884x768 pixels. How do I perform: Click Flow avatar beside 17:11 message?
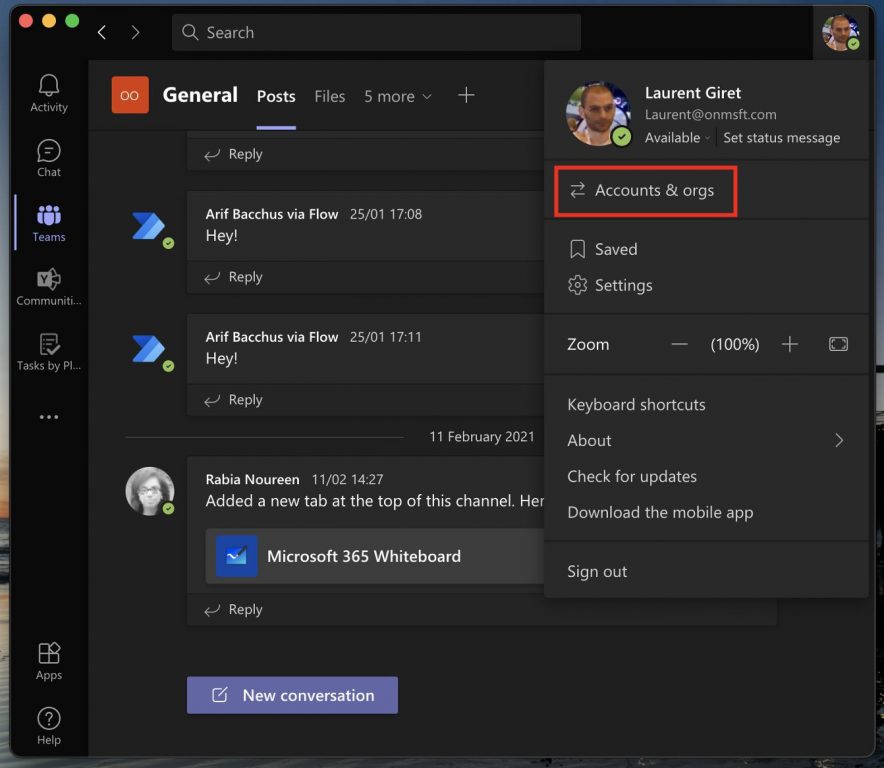point(149,349)
